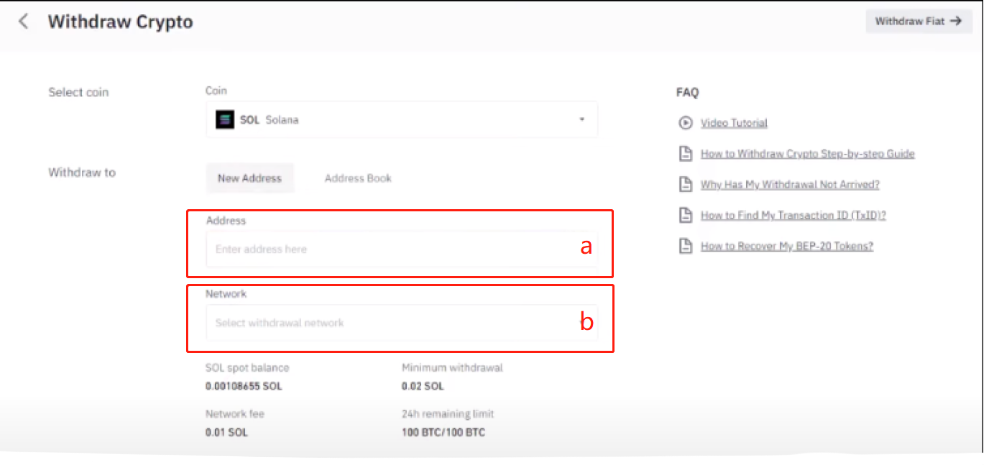This screenshot has height=465, width=984.
Task: Expand the coin dropdown caret
Action: tap(582, 119)
